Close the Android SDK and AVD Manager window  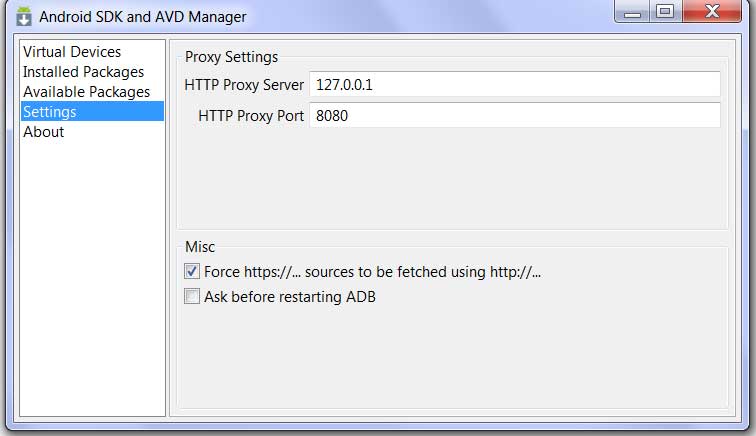[x=712, y=11]
